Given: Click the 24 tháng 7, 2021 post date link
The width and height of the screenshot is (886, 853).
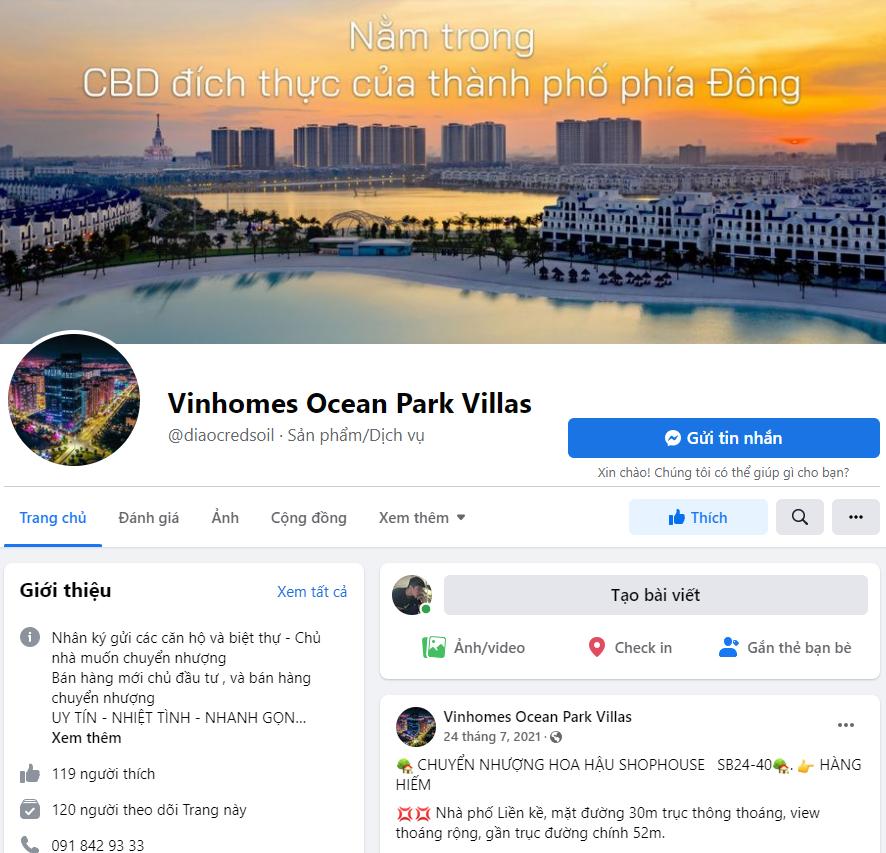Looking at the screenshot, I should [492, 737].
